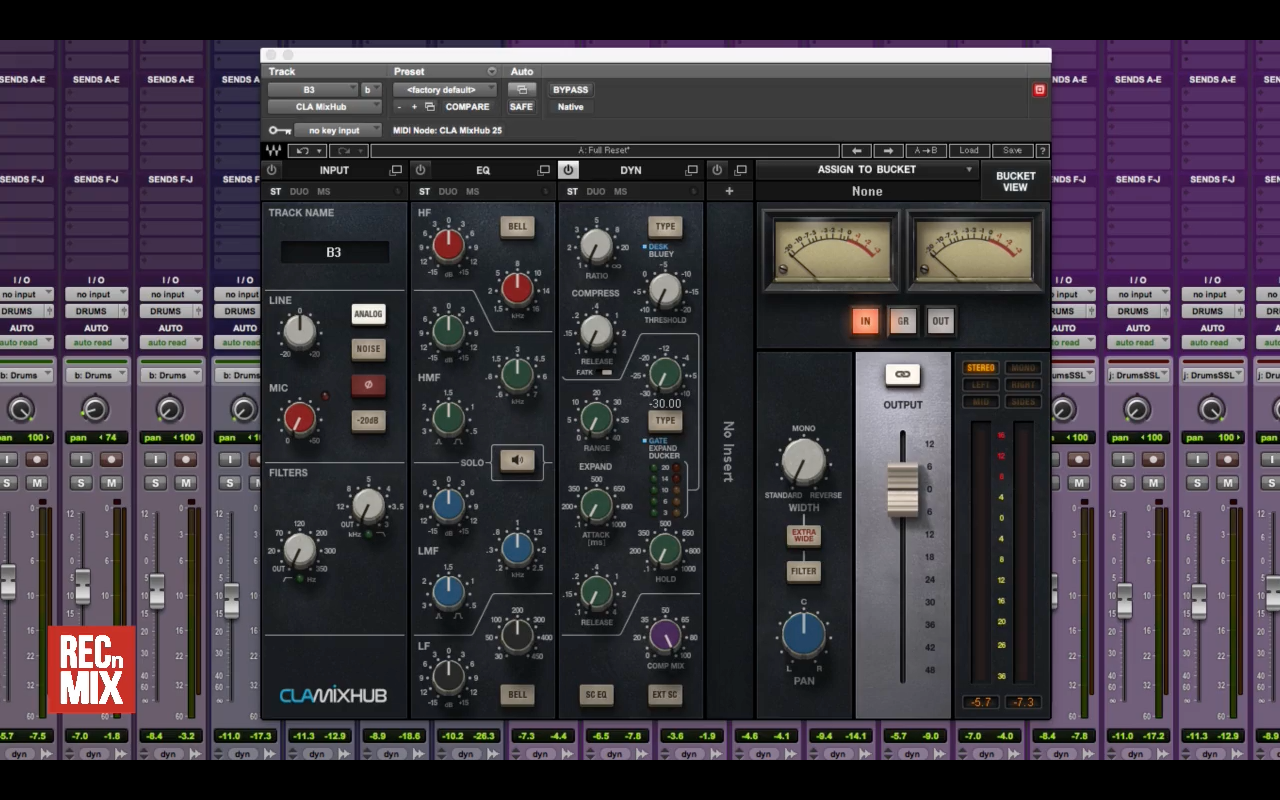Enable the NOISE switch

tap(368, 349)
